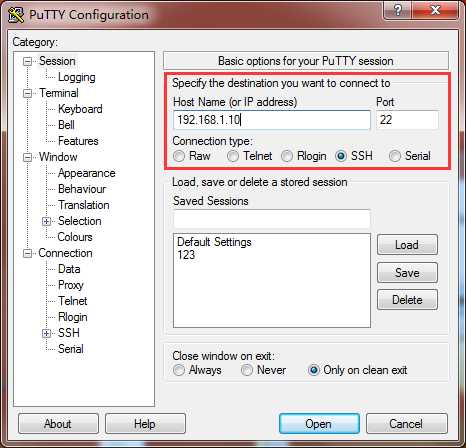Select the Serial connection type radio button

pyautogui.click(x=395, y=156)
